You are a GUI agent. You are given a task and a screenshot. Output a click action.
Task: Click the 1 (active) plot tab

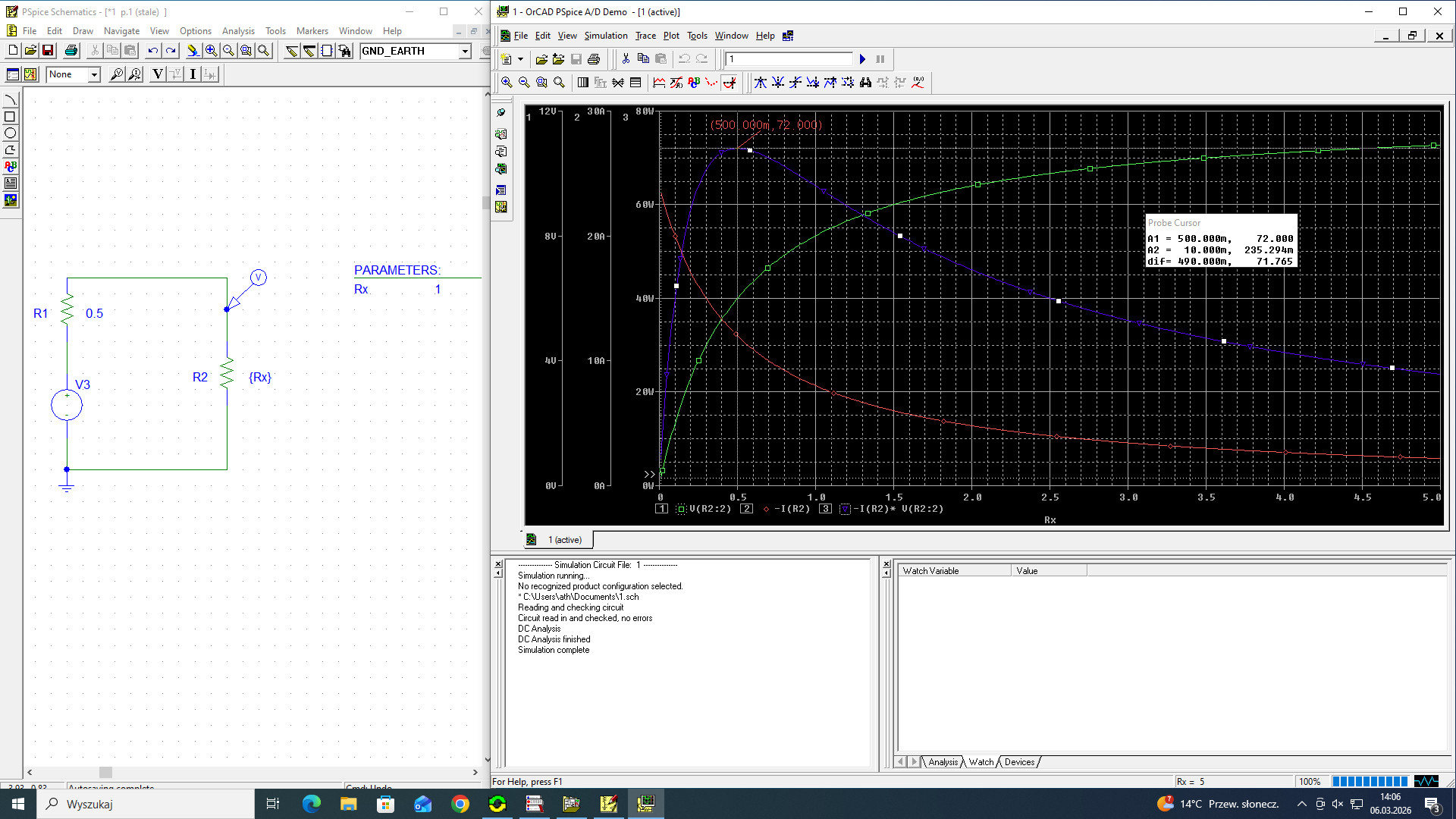point(564,540)
